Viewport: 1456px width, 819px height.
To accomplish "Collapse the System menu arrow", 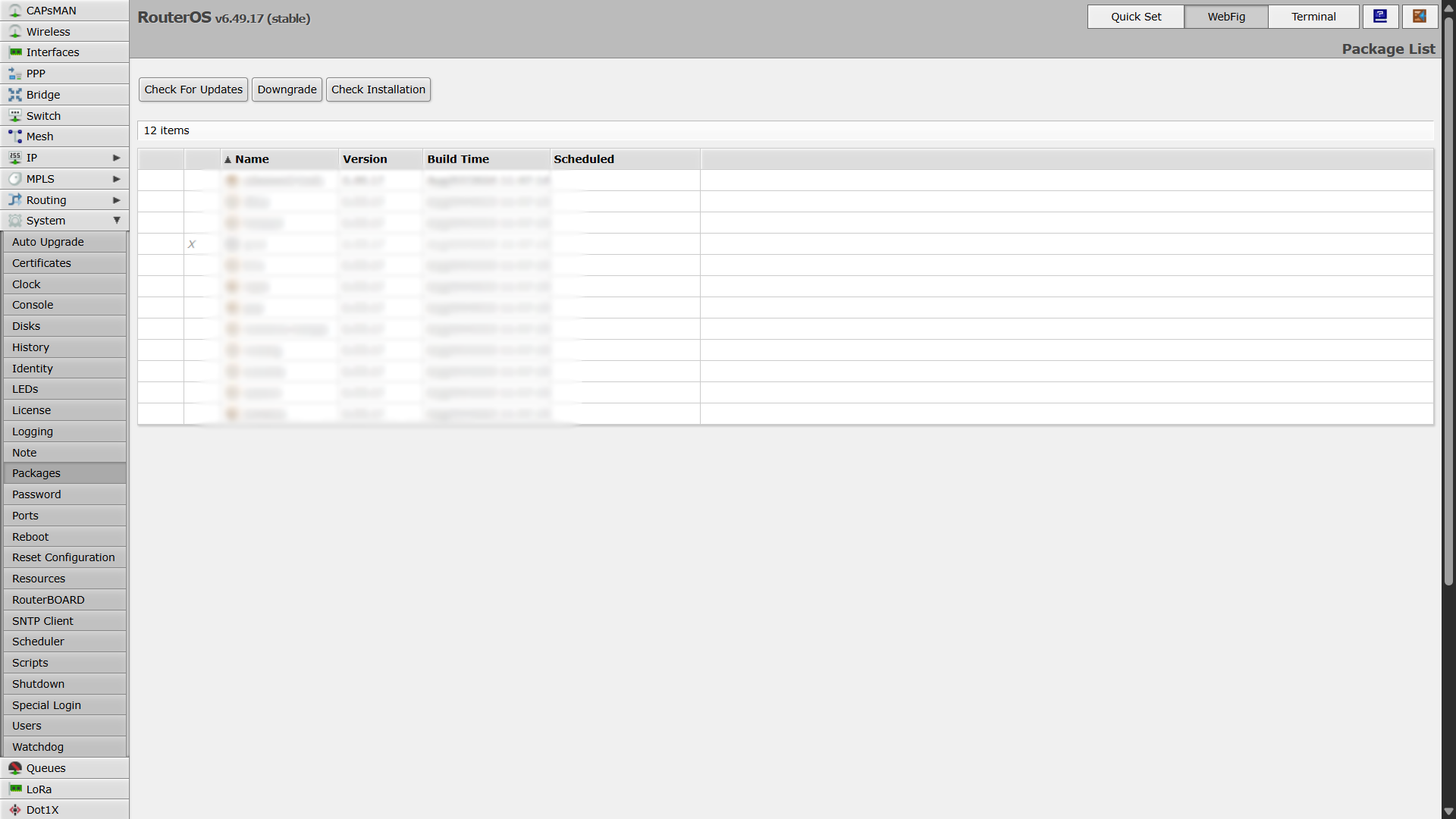I will (116, 221).
